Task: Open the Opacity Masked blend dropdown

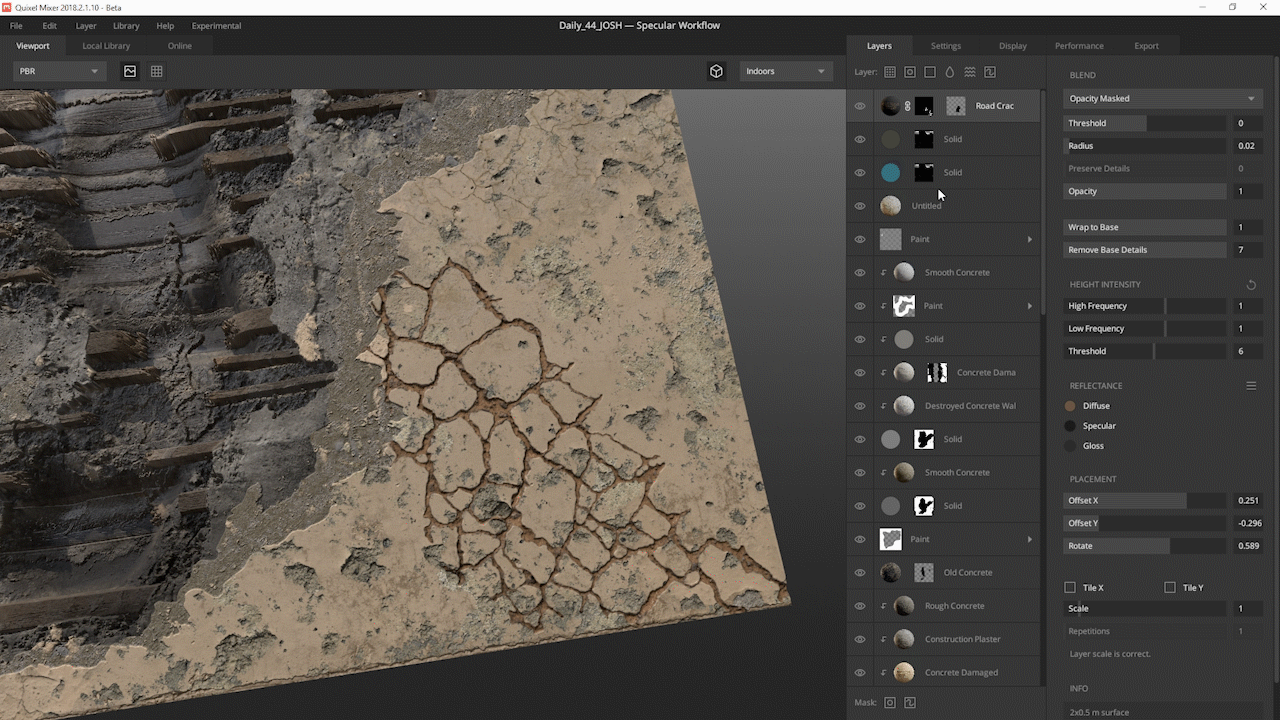Action: (1160, 99)
